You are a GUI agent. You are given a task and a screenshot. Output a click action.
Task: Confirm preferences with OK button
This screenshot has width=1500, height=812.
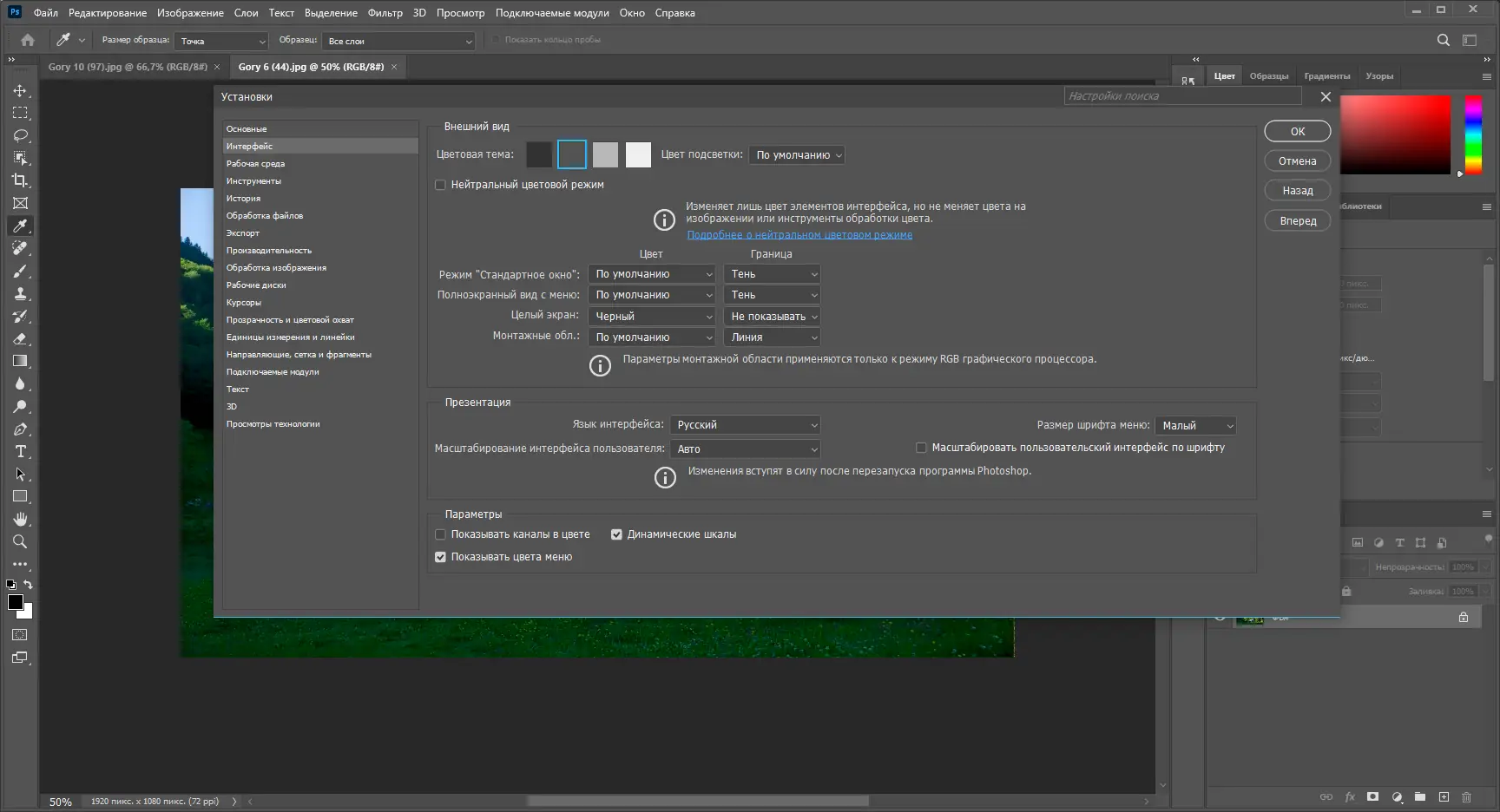1298,131
